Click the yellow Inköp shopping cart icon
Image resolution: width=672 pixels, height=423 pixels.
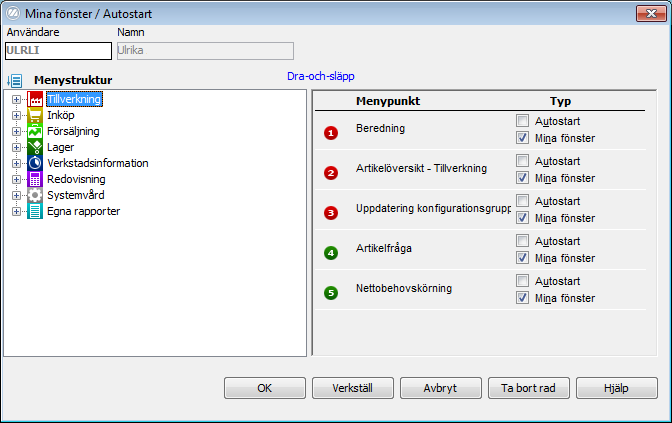(36, 115)
